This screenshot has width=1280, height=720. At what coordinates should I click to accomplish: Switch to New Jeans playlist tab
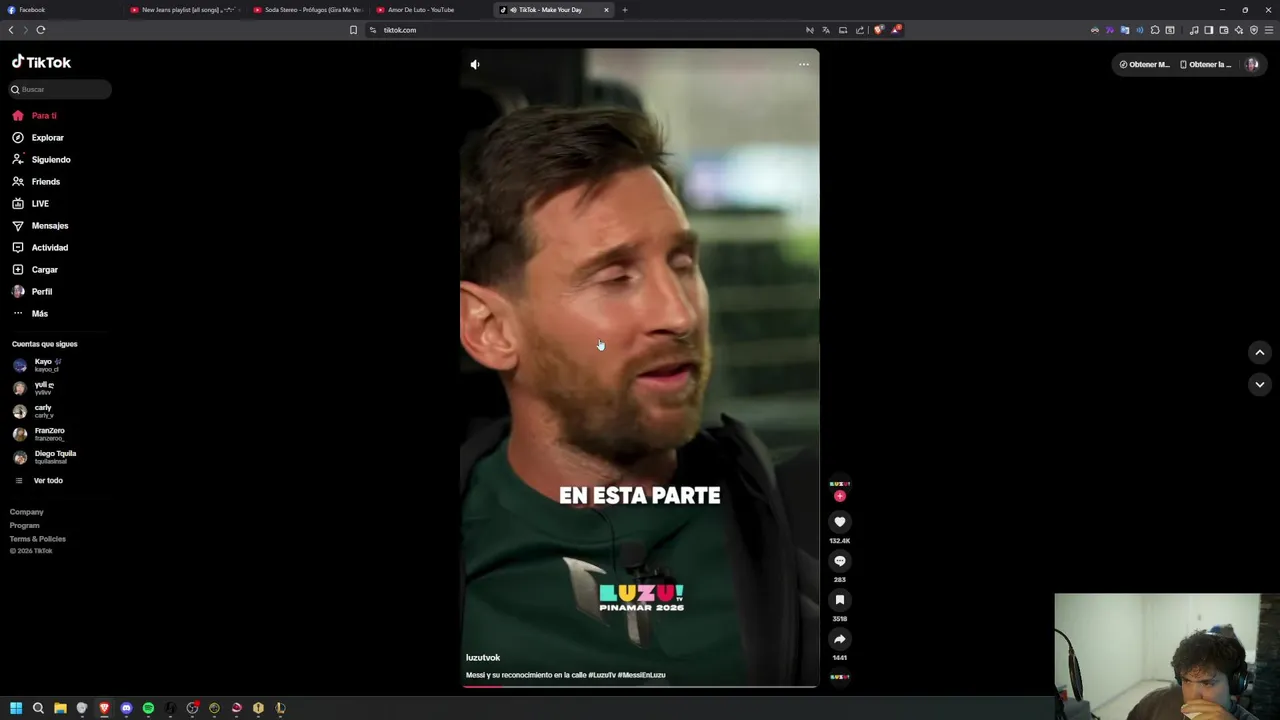(185, 10)
